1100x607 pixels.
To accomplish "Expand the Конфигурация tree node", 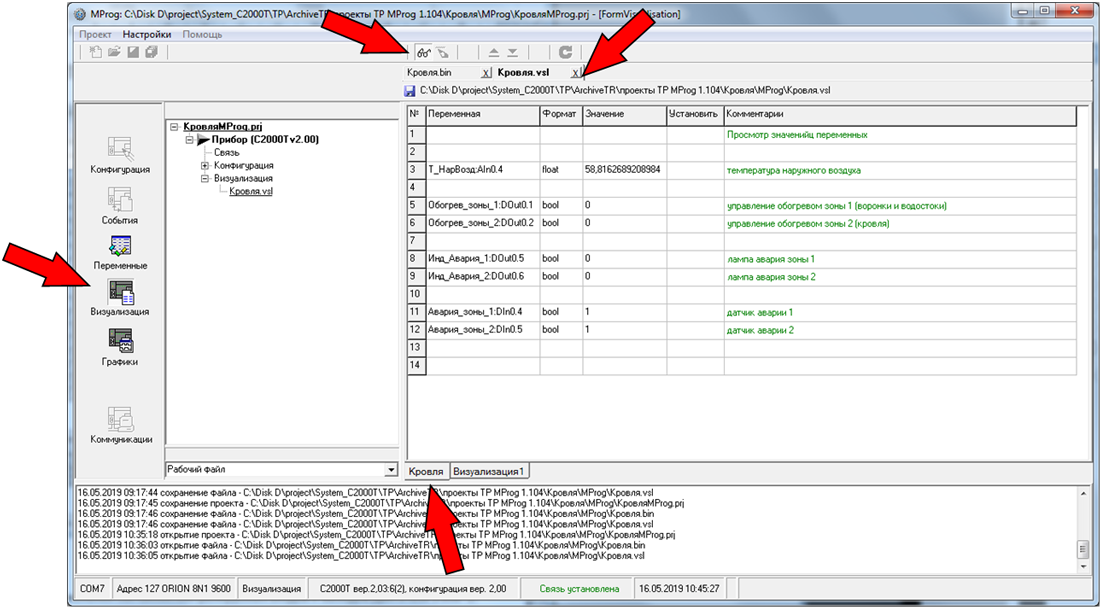I will (205, 166).
